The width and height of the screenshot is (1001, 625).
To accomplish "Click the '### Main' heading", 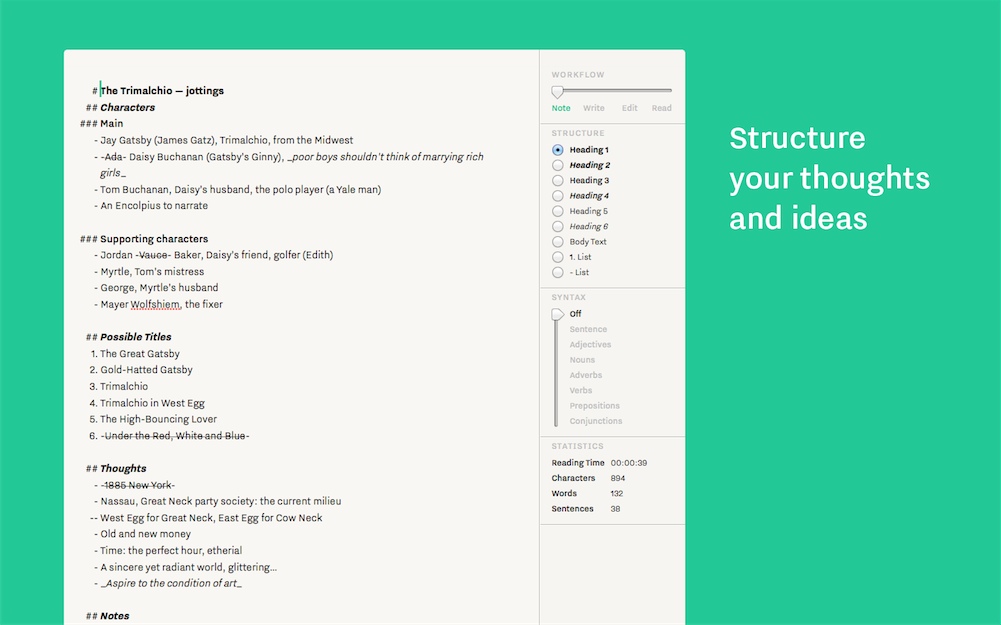I will tap(102, 124).
